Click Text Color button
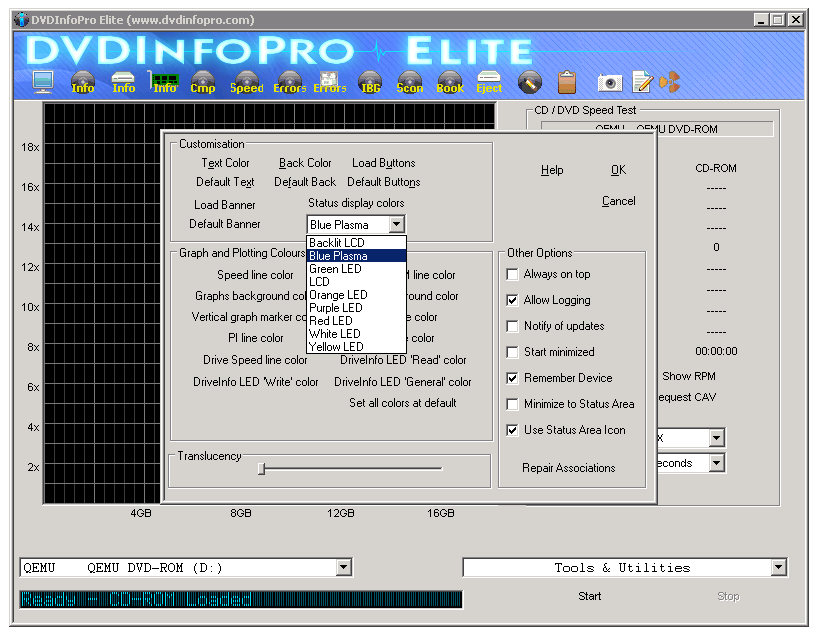This screenshot has height=637, width=819. point(225,163)
